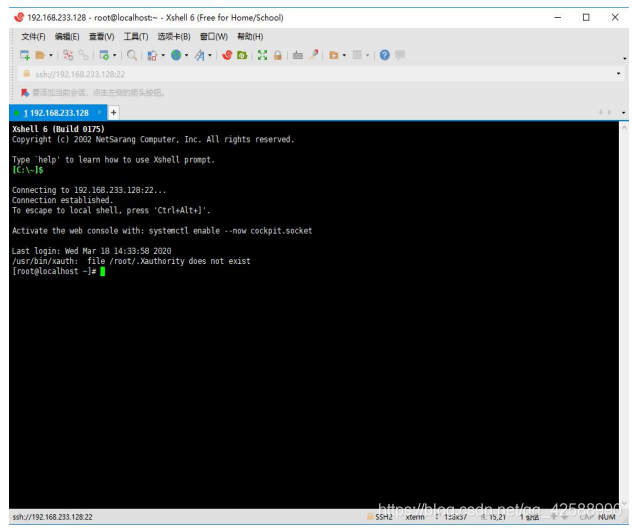Click the Disconnect toolbar icon
Image resolution: width=632 pixels, height=529 pixels.
pyautogui.click(x=68, y=55)
